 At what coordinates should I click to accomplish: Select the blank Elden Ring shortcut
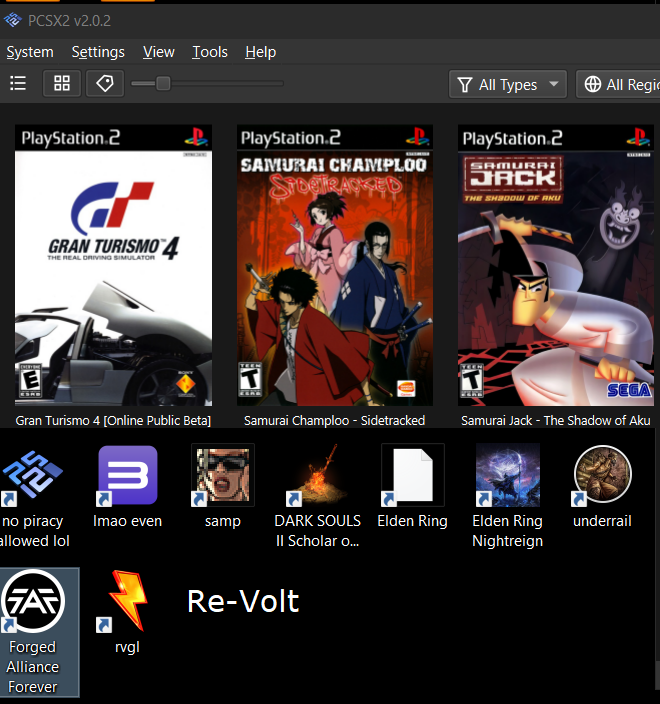pos(413,487)
